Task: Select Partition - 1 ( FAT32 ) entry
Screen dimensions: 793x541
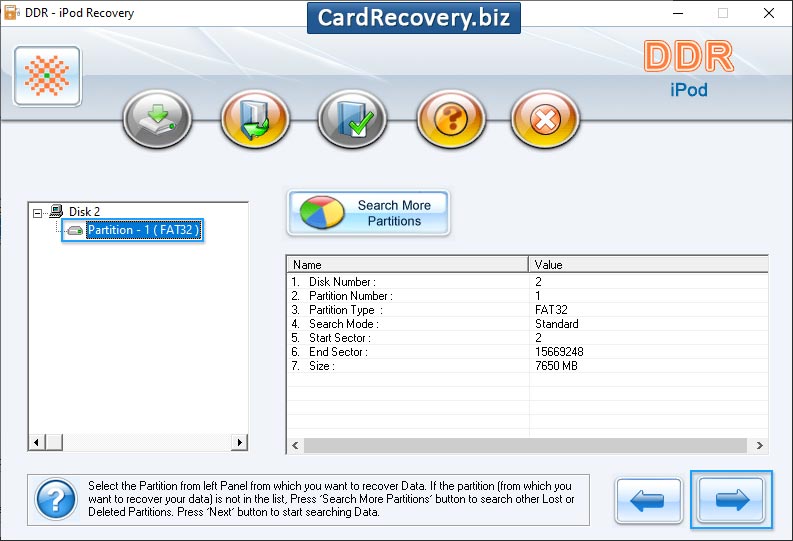Action: click(x=144, y=230)
